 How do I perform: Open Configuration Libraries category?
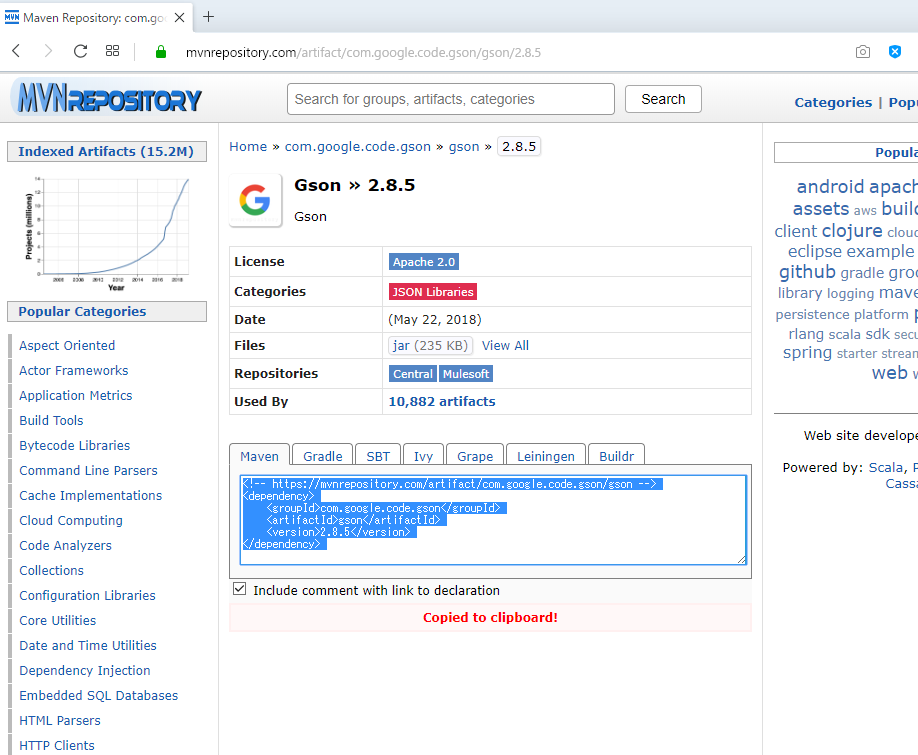87,595
